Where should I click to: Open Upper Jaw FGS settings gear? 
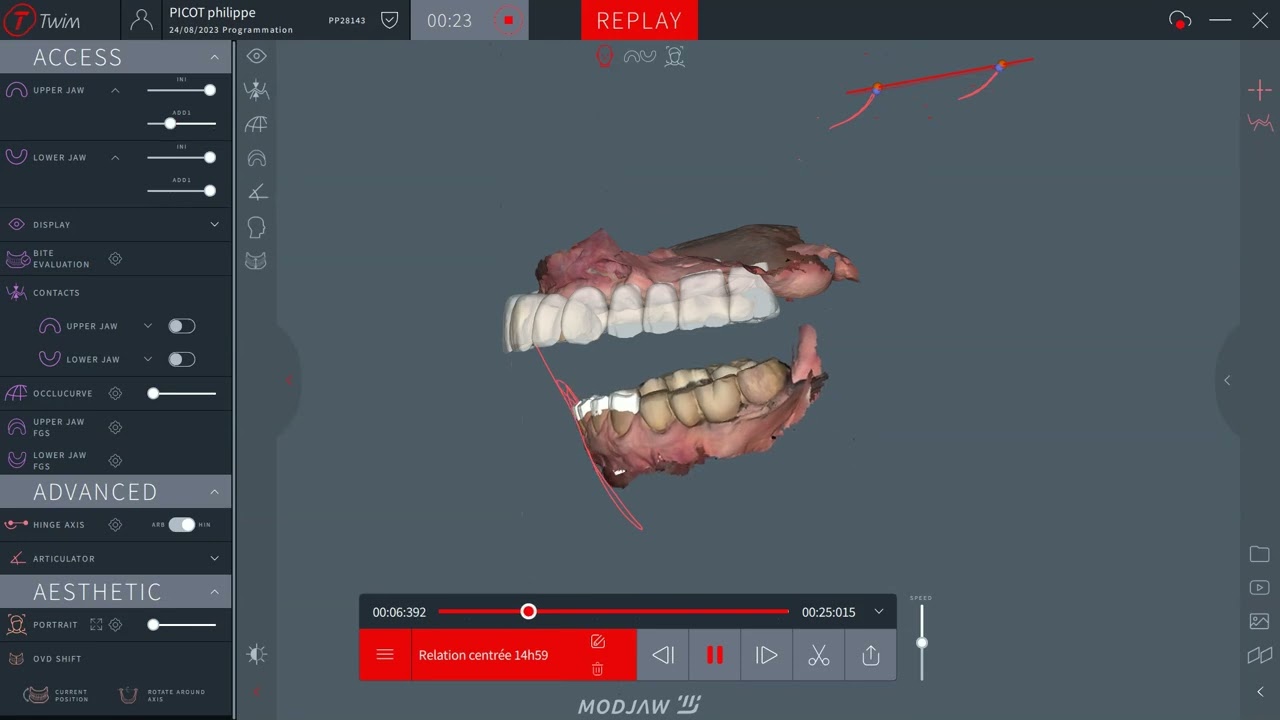115,427
